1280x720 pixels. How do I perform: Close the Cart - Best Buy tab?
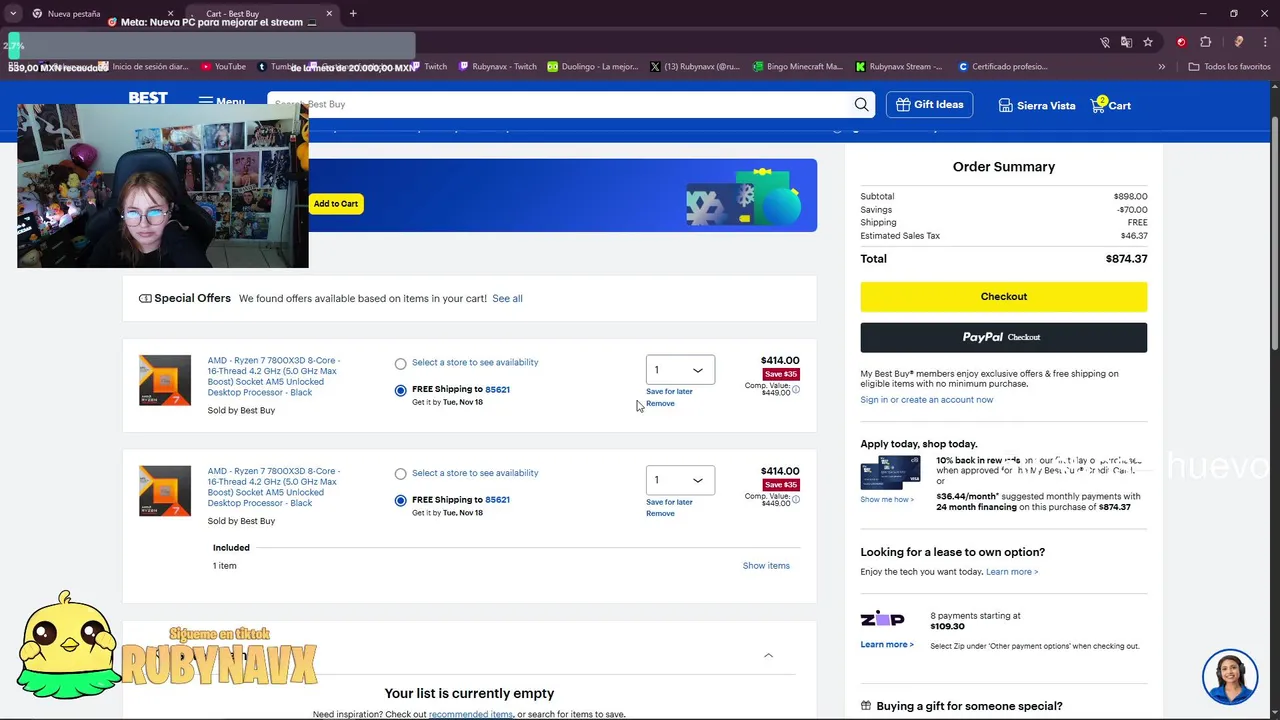click(x=329, y=13)
